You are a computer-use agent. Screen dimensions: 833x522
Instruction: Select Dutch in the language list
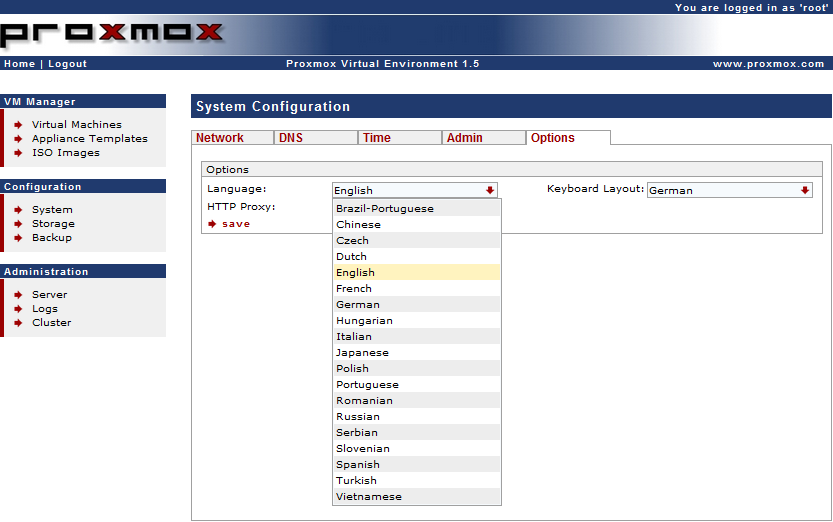(417, 256)
